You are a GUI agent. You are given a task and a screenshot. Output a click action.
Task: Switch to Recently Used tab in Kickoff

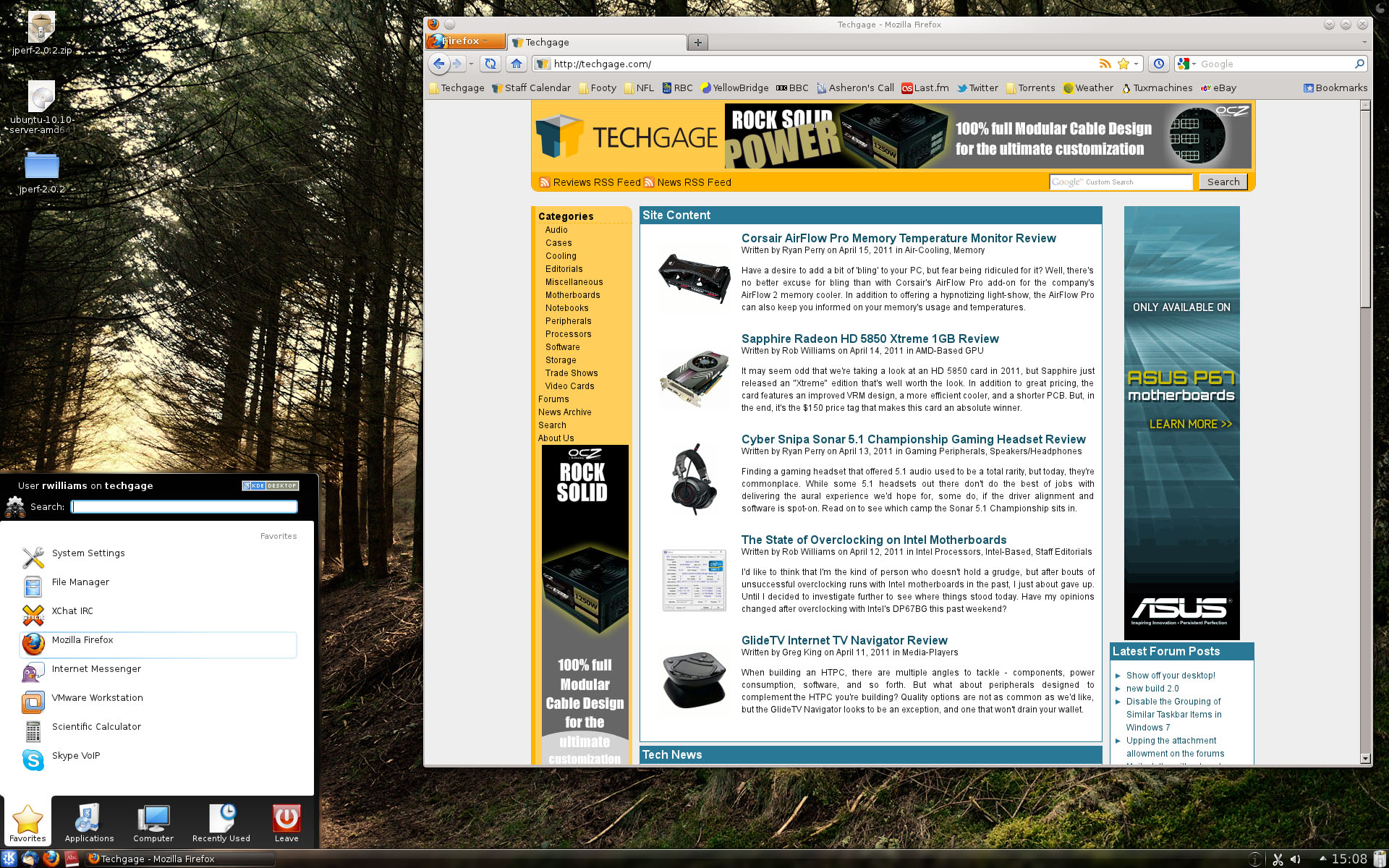coord(221,822)
